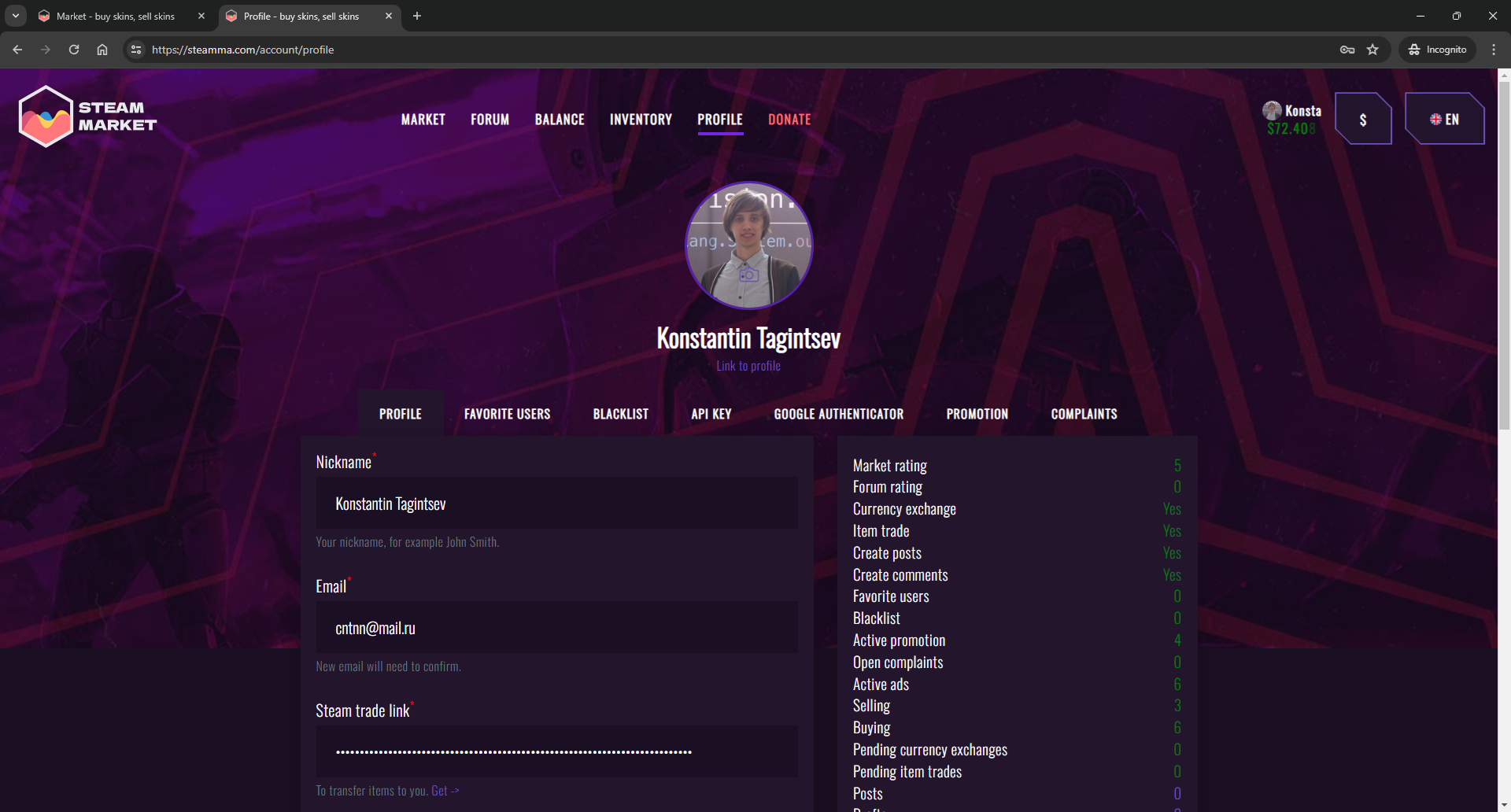Switch to the Market browser tab
The image size is (1511, 812).
click(116, 16)
